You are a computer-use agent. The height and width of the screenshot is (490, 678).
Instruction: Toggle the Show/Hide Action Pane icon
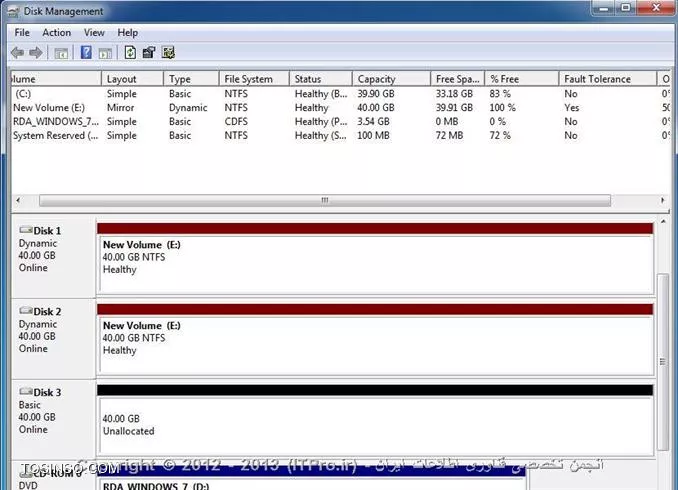105,53
